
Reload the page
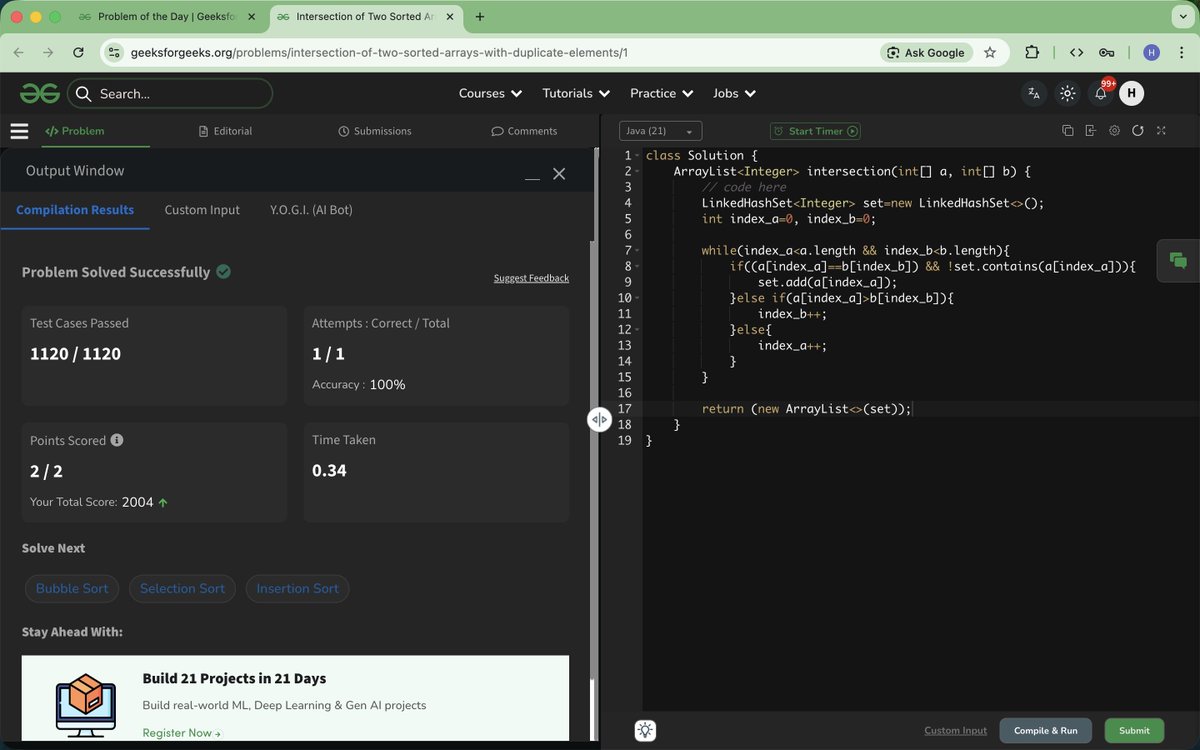point(78,53)
